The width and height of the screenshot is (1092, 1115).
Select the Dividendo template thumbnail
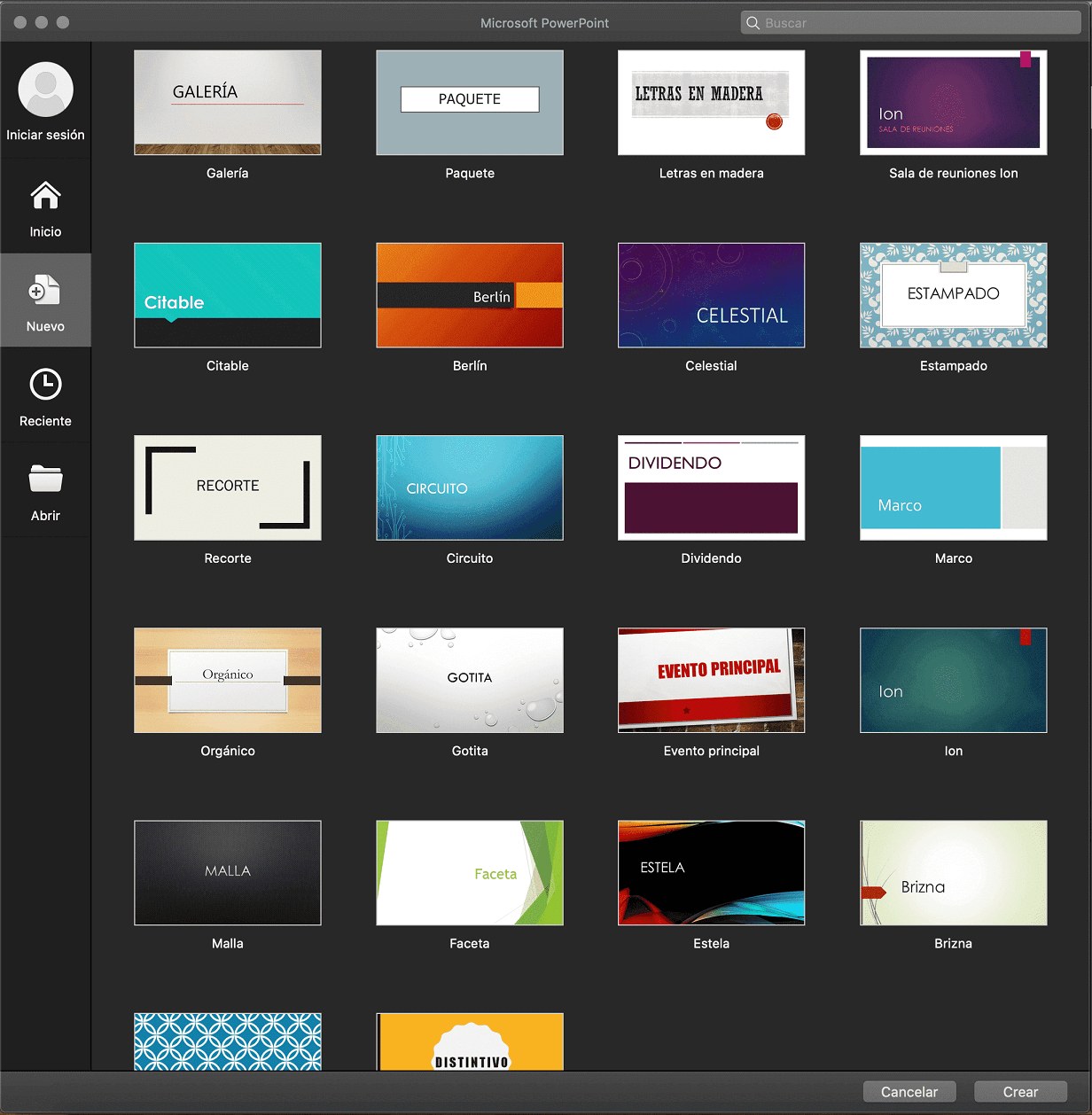coord(712,487)
